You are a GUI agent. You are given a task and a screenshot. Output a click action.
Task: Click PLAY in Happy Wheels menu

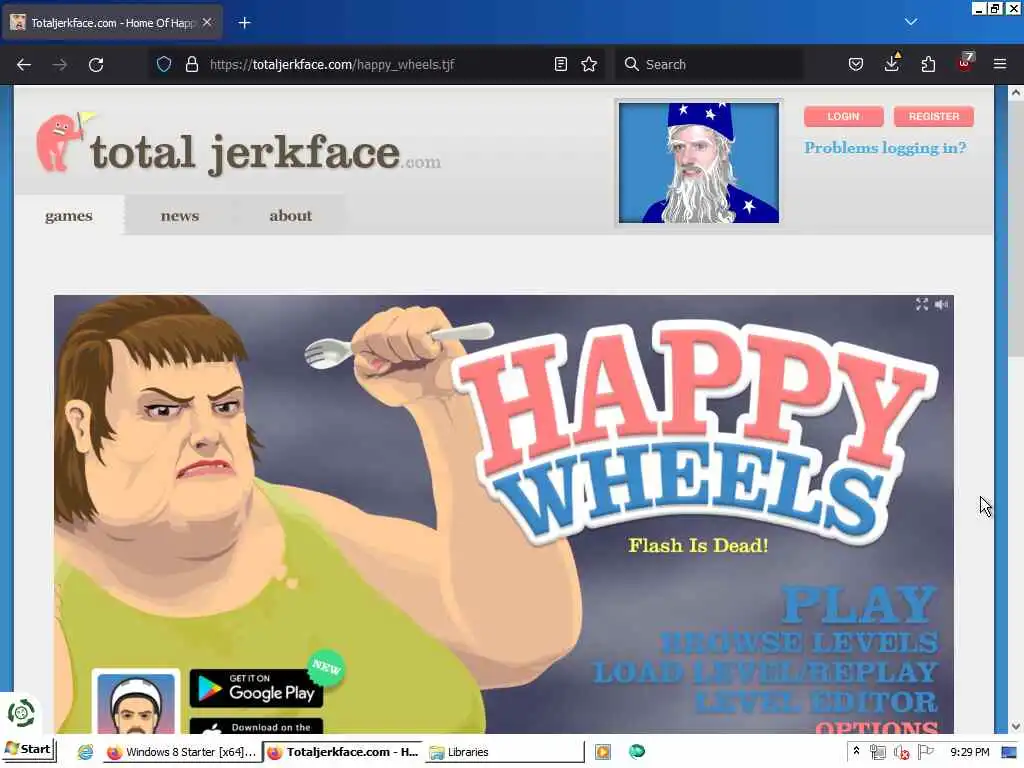tap(859, 604)
